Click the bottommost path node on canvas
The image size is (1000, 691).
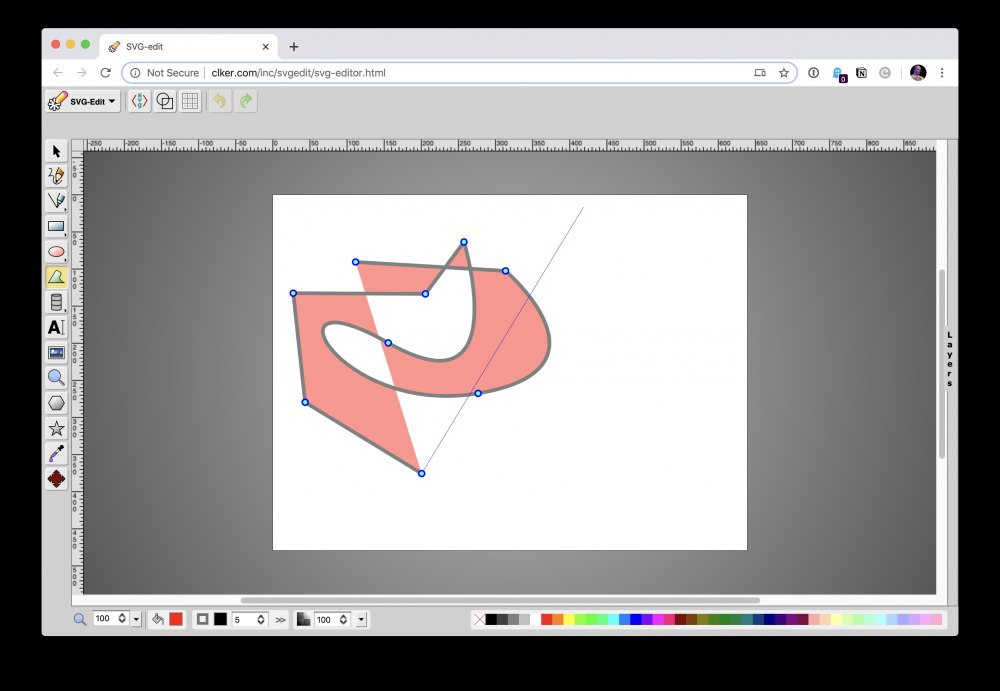point(422,473)
